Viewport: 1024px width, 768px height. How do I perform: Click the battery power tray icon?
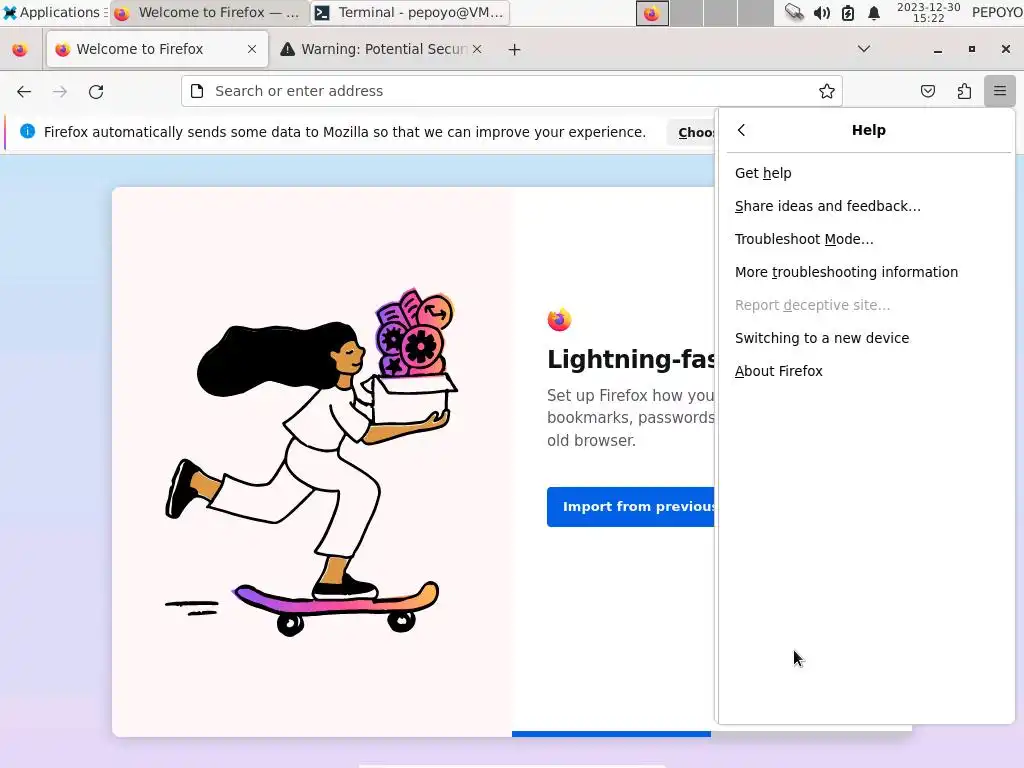848,12
